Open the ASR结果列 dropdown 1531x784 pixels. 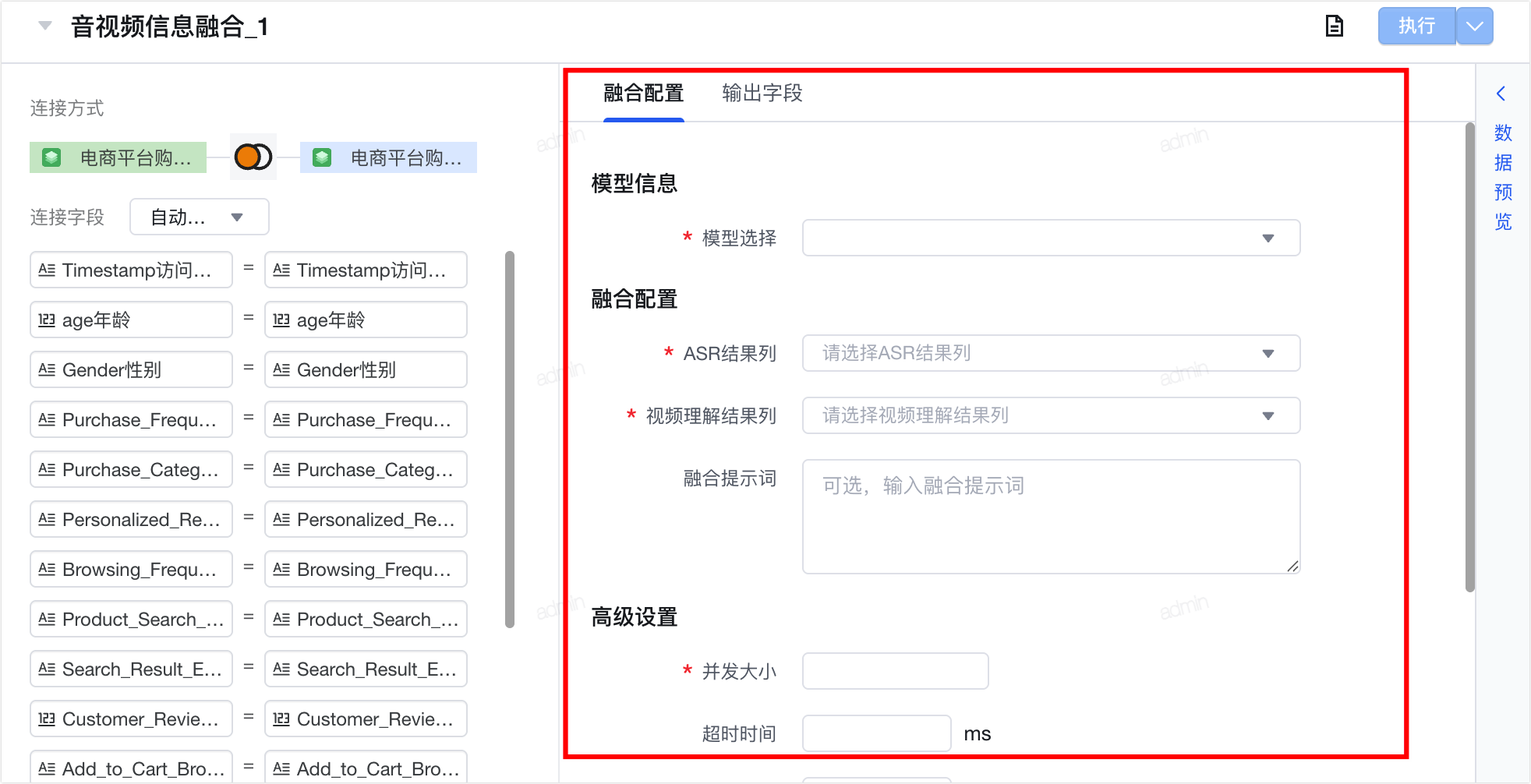1051,353
